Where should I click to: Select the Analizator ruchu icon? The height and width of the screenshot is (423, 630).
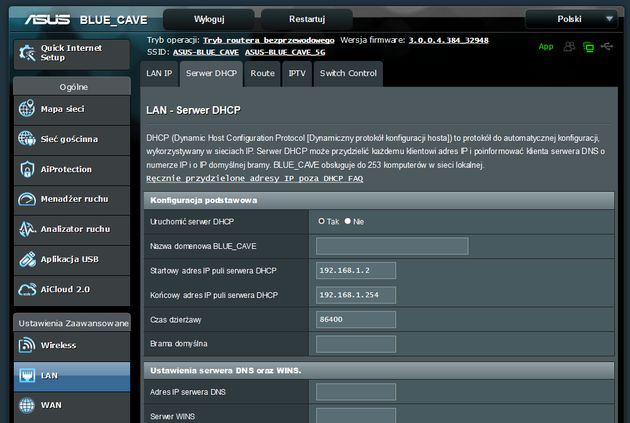(x=27, y=229)
